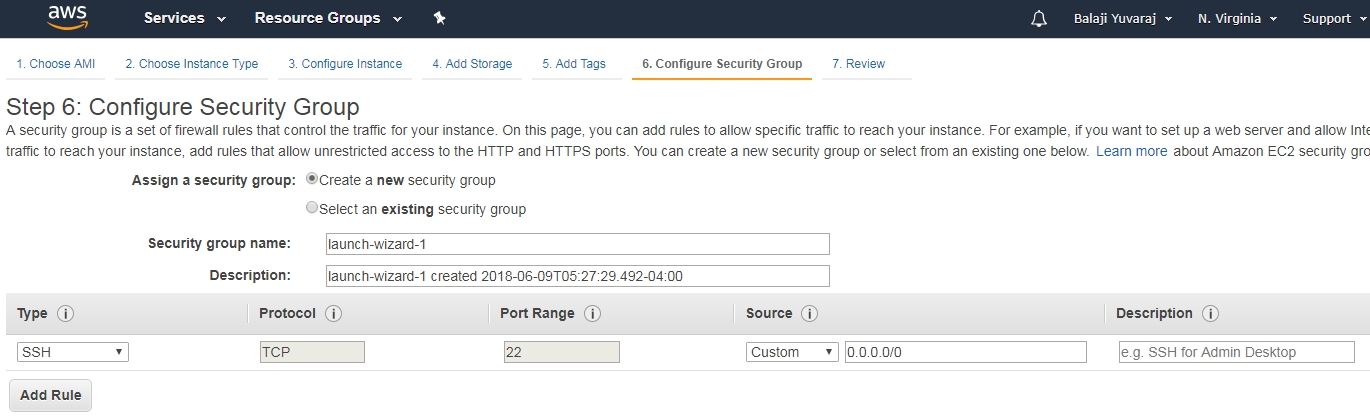1370x418 pixels.
Task: Click the source CIDR 0.0.0.0/0 field
Action: pyautogui.click(x=965, y=352)
